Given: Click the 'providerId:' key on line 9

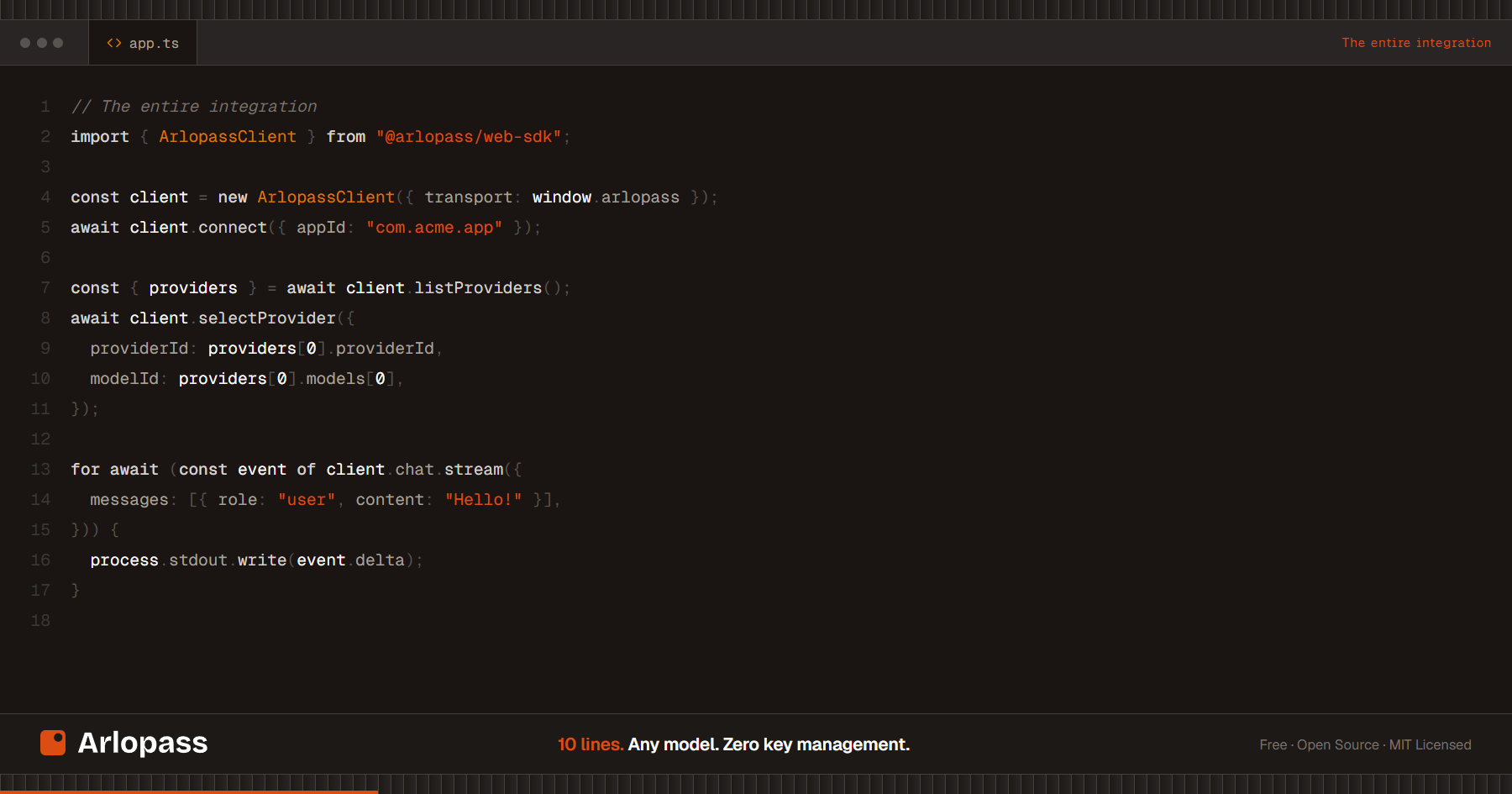Looking at the screenshot, I should (144, 349).
